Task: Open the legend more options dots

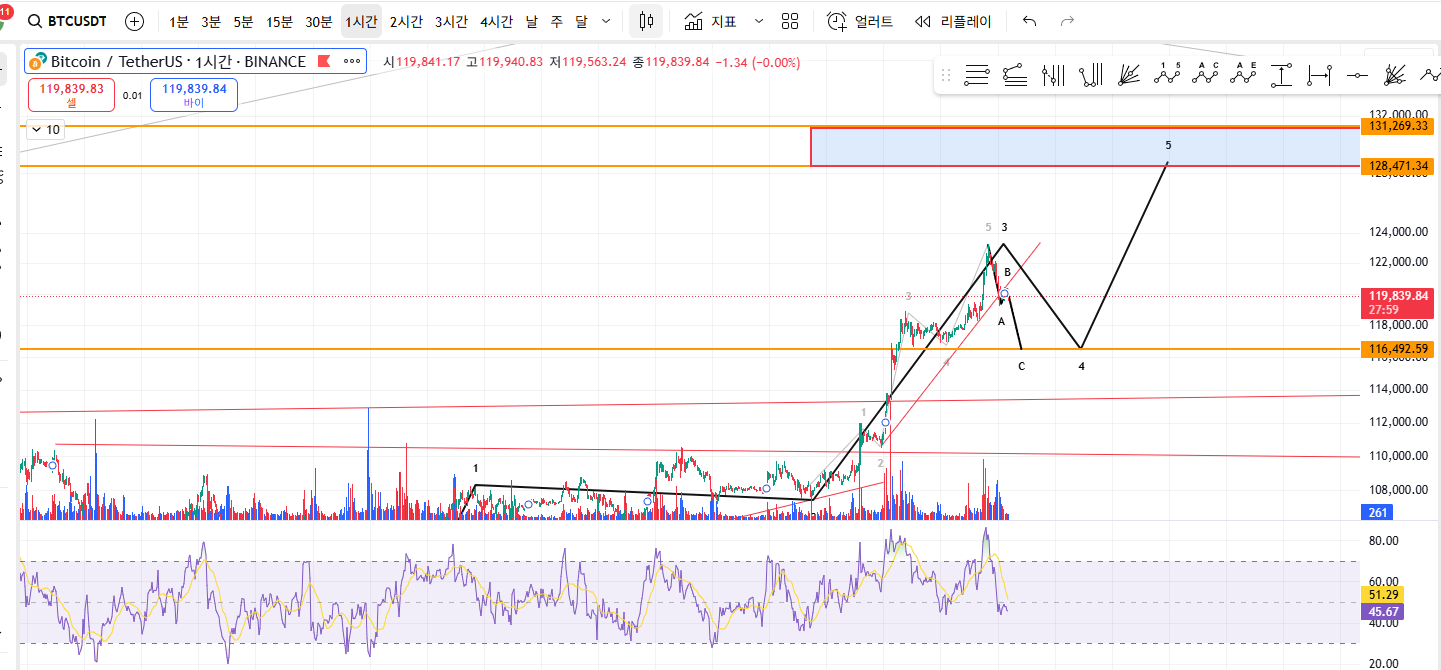Action: point(352,61)
